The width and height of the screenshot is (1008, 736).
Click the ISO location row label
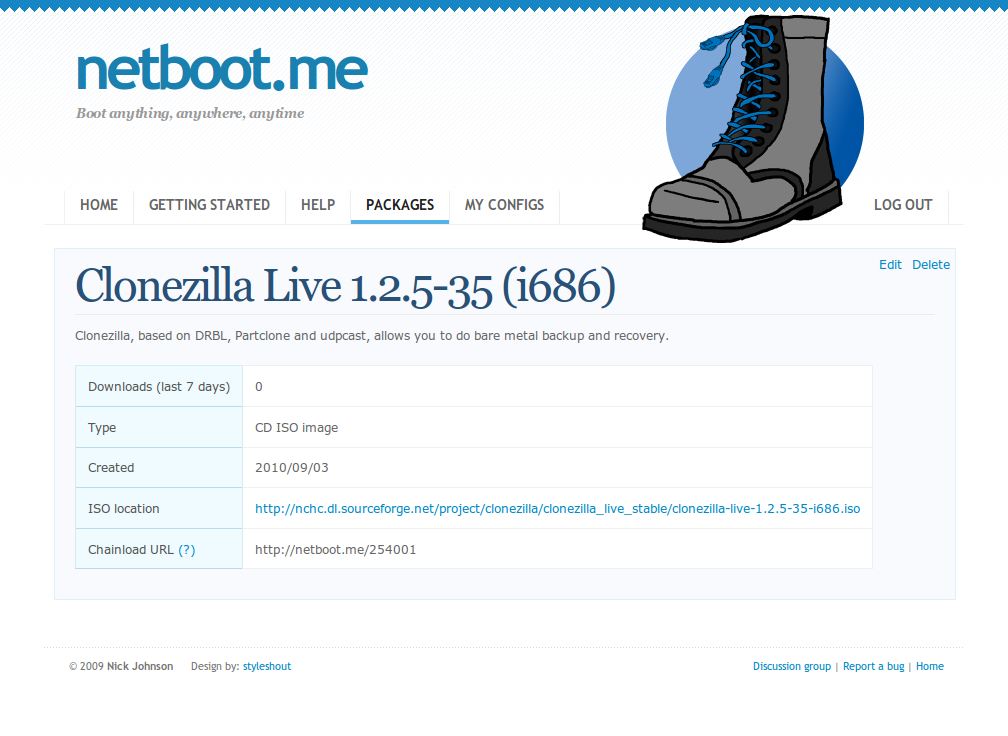[123, 508]
